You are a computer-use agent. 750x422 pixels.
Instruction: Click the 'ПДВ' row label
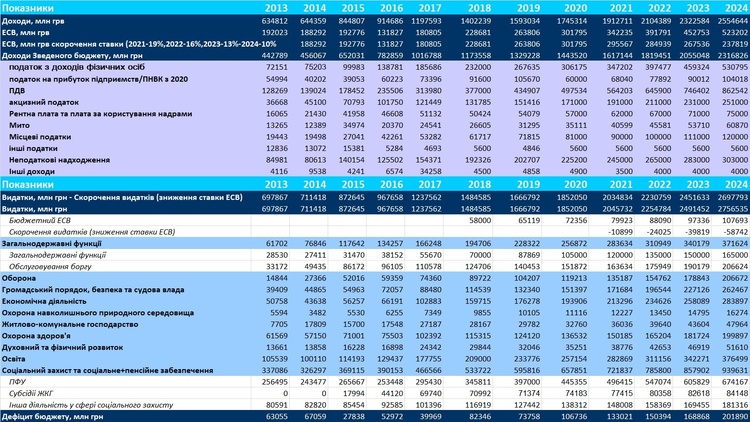[x=17, y=90]
